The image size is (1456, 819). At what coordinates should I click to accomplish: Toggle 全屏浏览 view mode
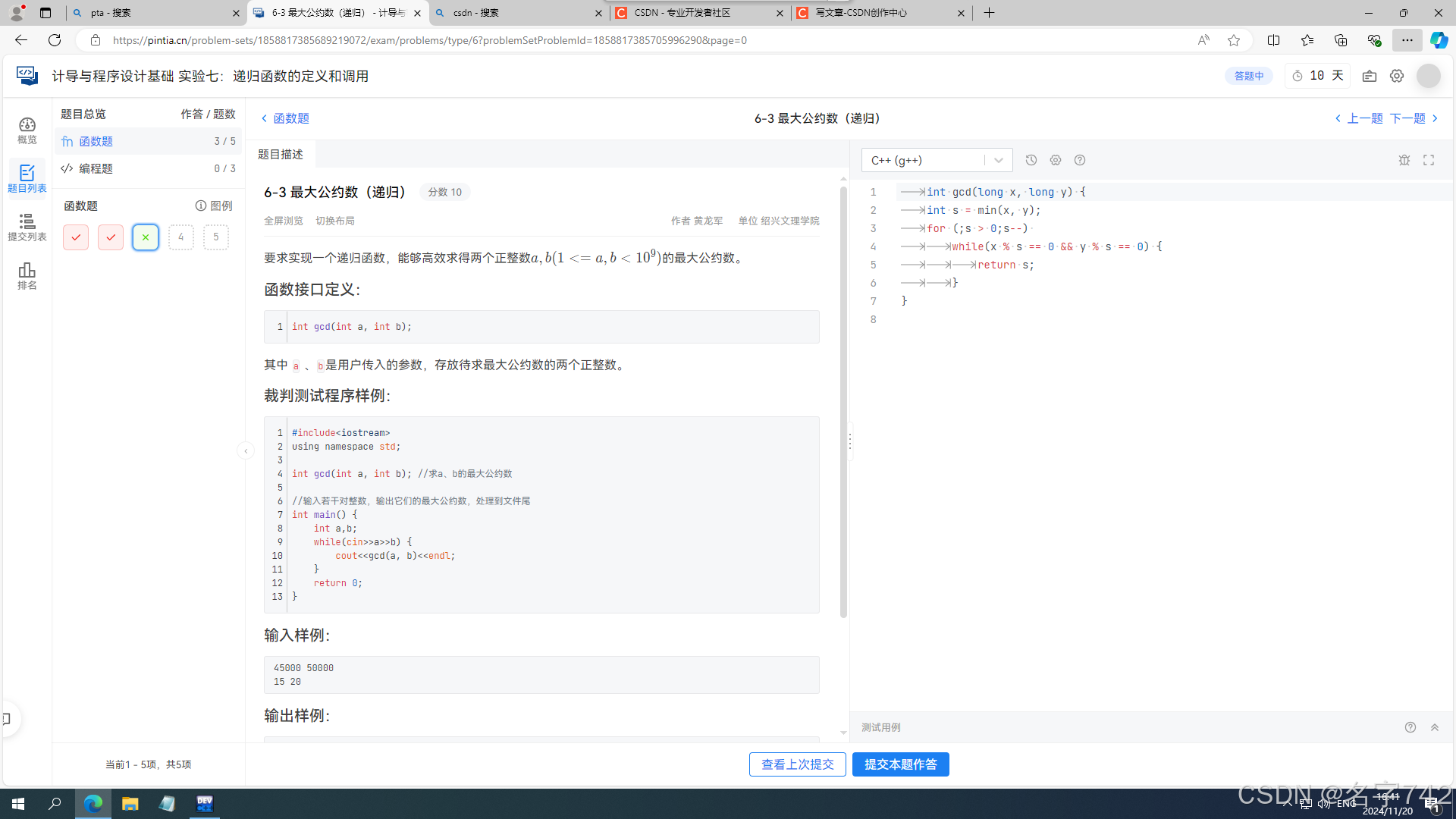[284, 221]
